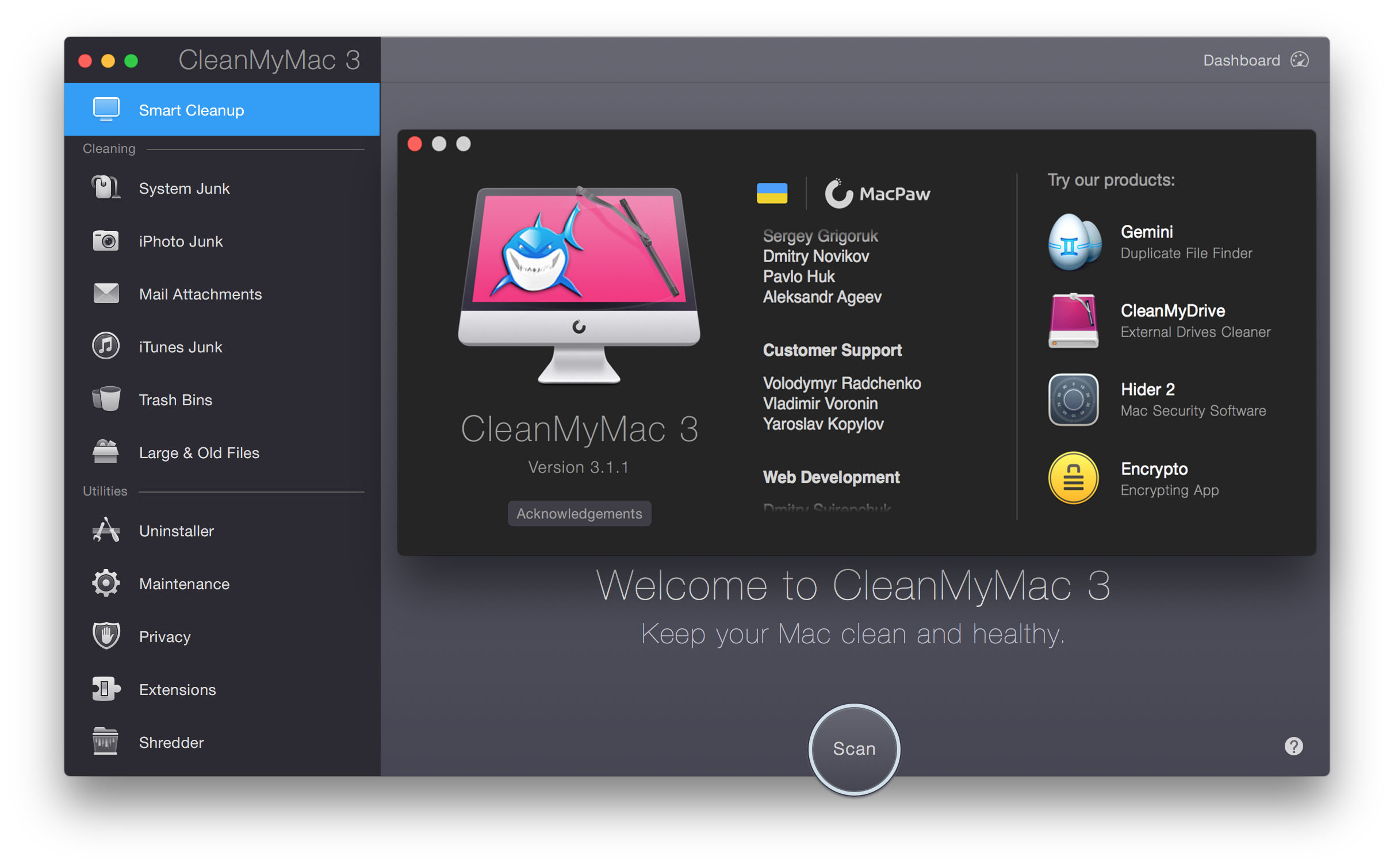Open the System Junk section

(222, 188)
